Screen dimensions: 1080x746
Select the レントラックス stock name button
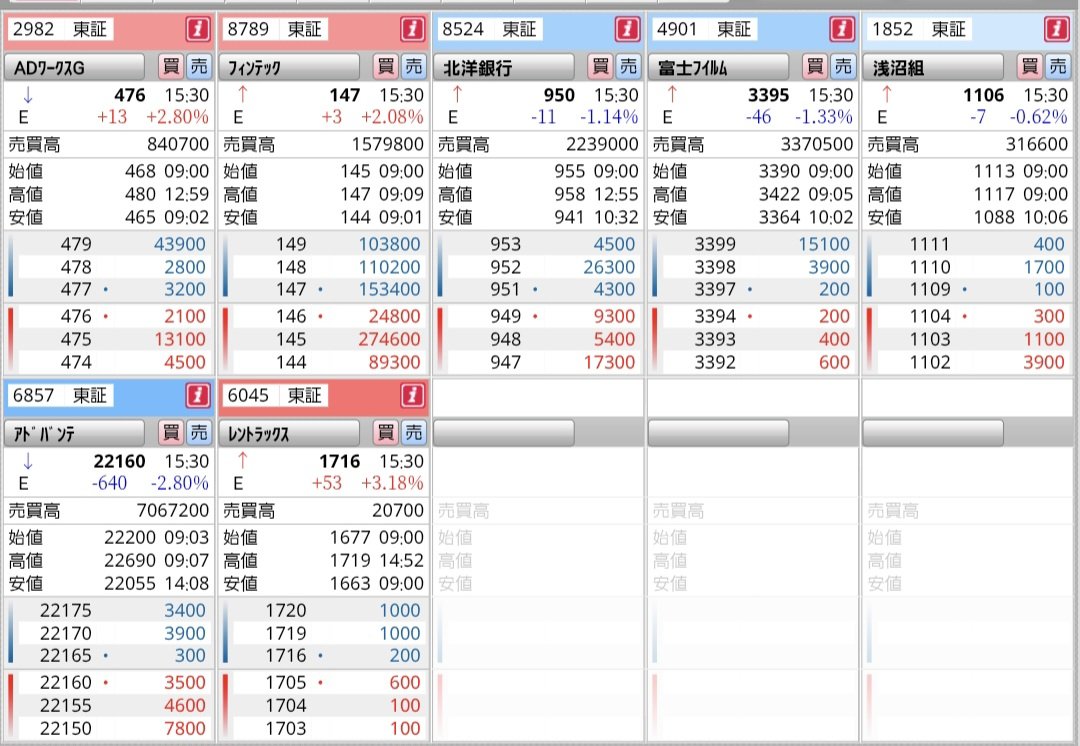[x=289, y=433]
